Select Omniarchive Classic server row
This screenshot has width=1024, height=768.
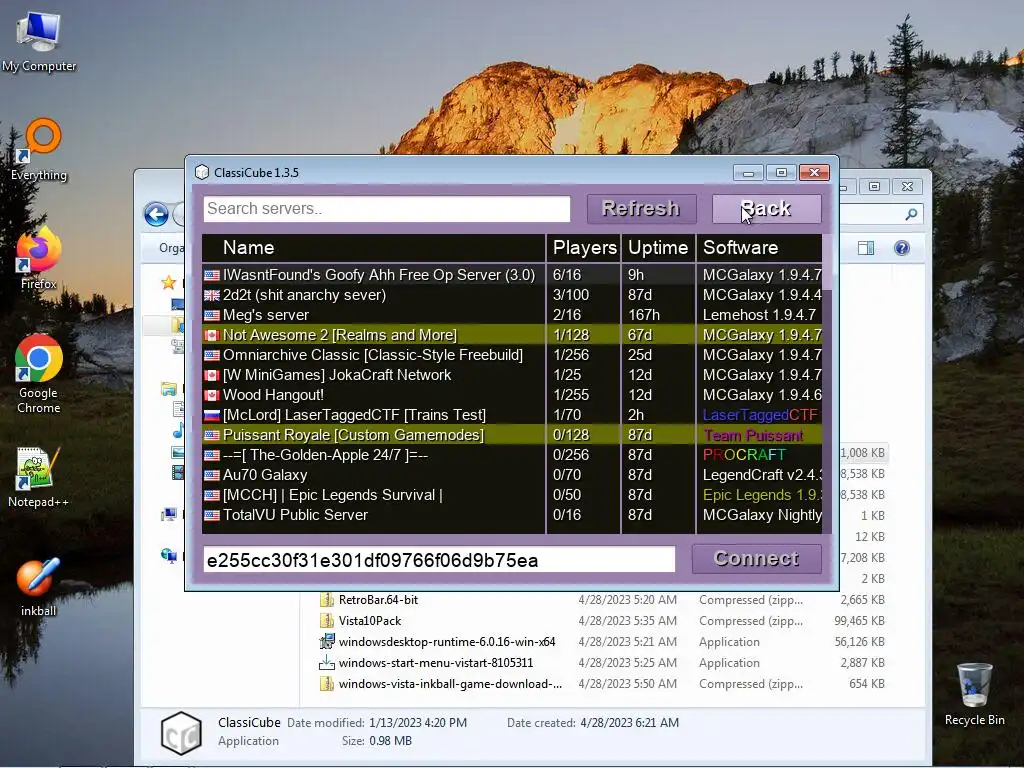pos(512,355)
